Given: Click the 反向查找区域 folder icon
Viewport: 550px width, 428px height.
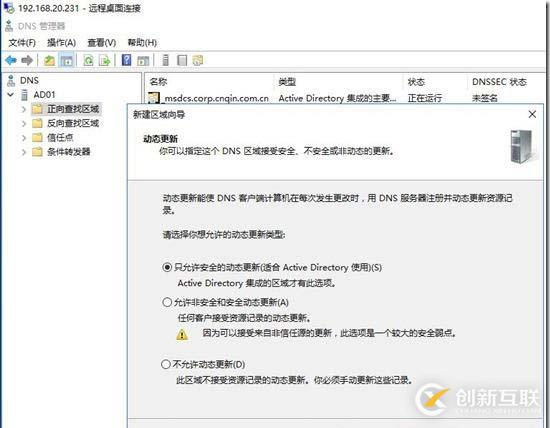Looking at the screenshot, I should tap(37, 123).
